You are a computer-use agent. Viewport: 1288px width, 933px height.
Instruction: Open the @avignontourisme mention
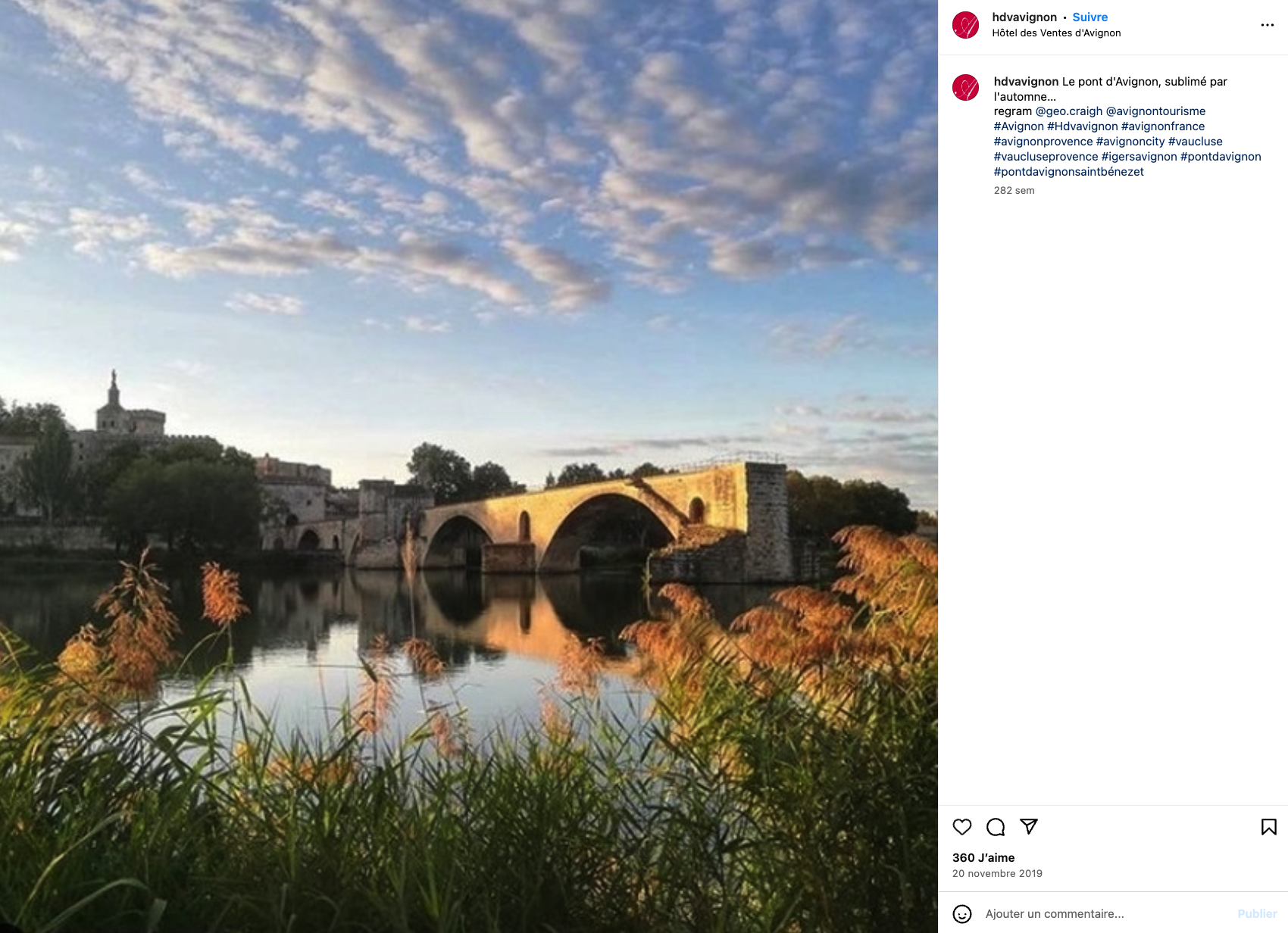pyautogui.click(x=1155, y=111)
